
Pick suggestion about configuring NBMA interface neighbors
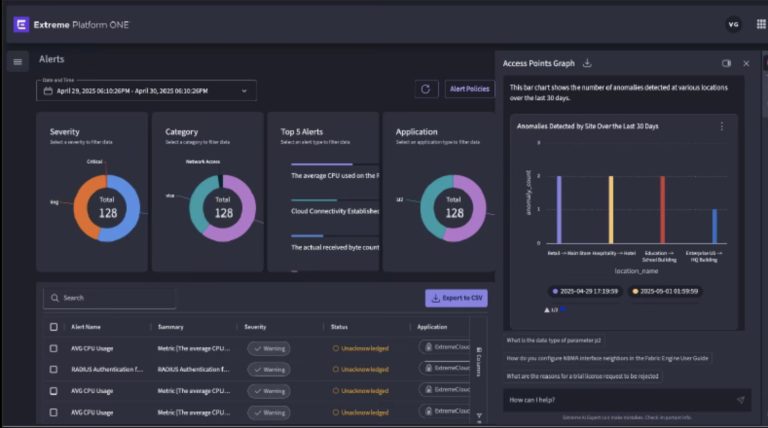point(607,358)
